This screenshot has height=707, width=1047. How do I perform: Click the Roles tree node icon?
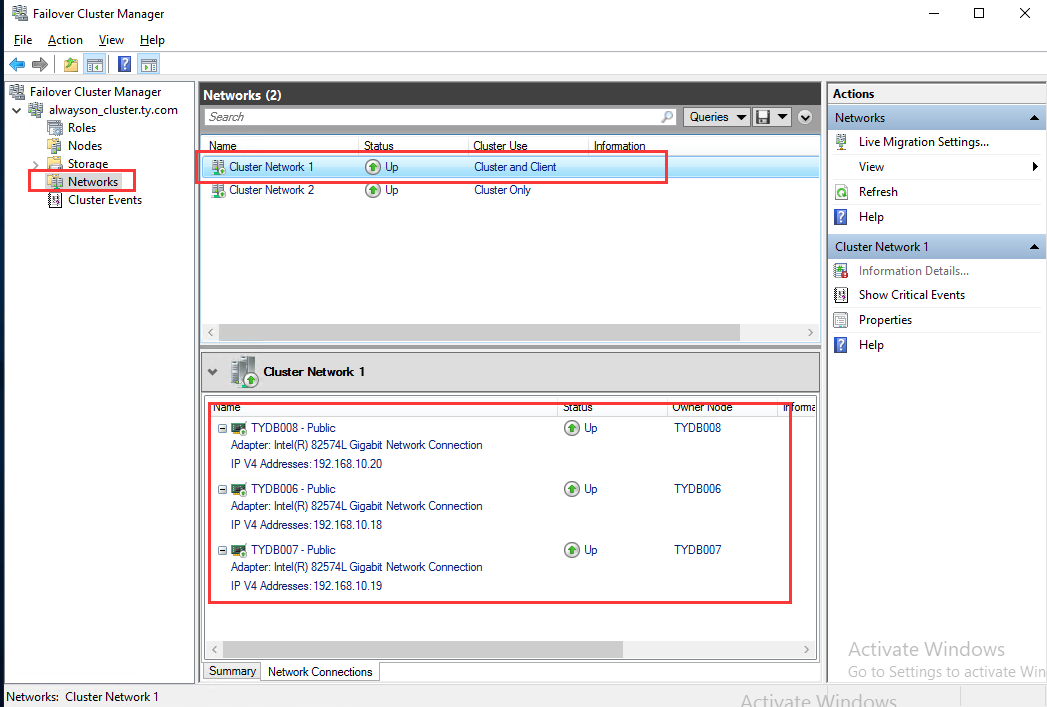[55, 128]
